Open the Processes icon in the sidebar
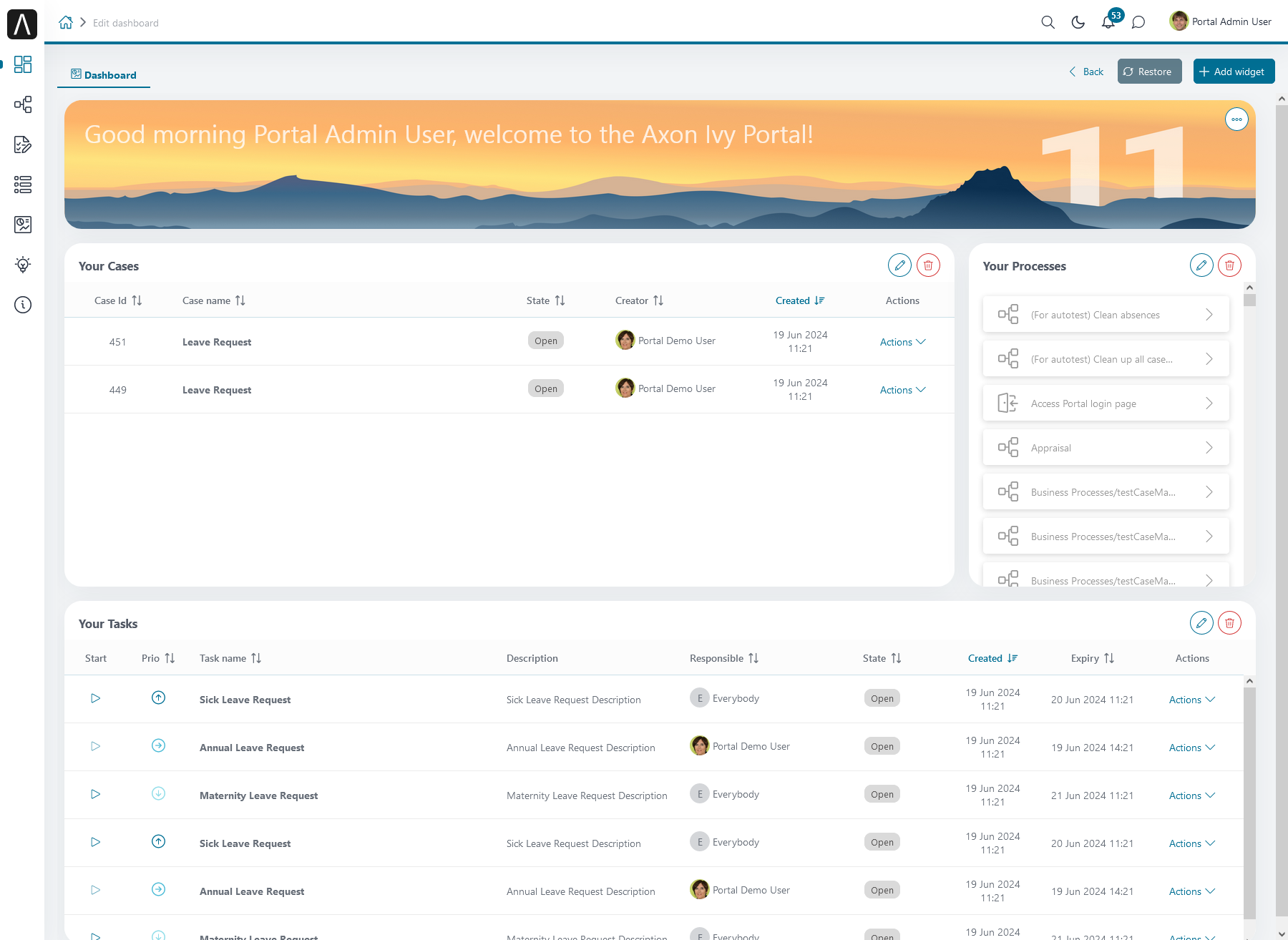Viewport: 1288px width, 940px height. pyautogui.click(x=23, y=104)
